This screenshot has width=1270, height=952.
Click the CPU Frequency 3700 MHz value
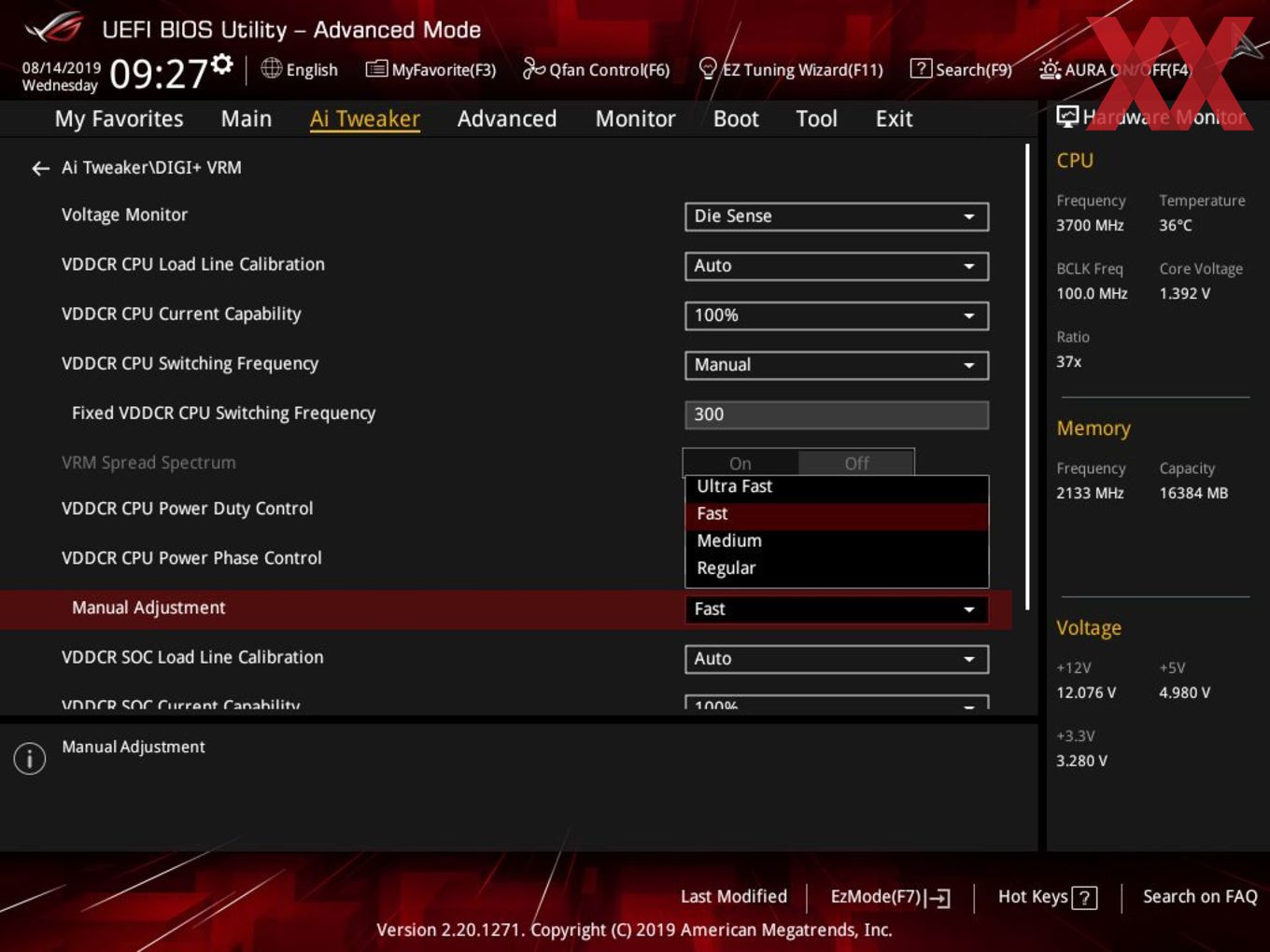pos(1090,225)
